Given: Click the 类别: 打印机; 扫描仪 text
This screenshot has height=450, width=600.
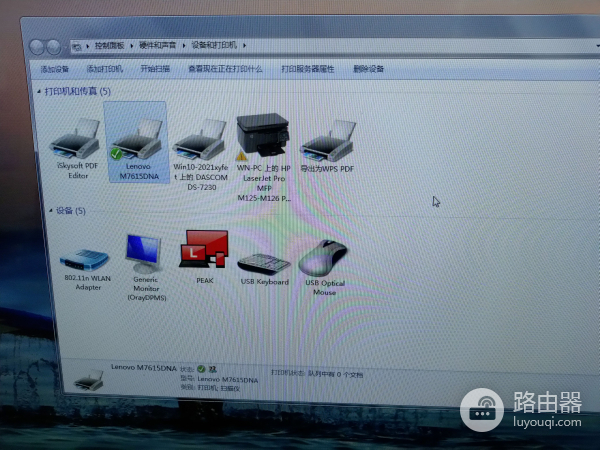Looking at the screenshot, I should point(210,388).
